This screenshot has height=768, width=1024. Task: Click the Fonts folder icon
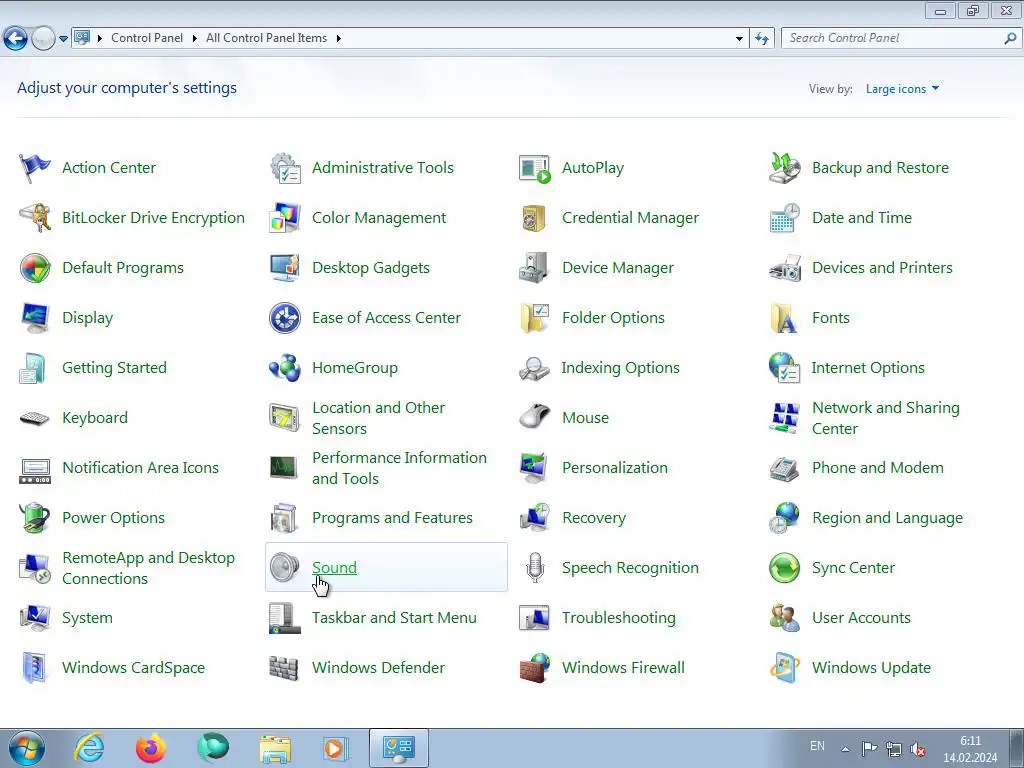point(784,318)
